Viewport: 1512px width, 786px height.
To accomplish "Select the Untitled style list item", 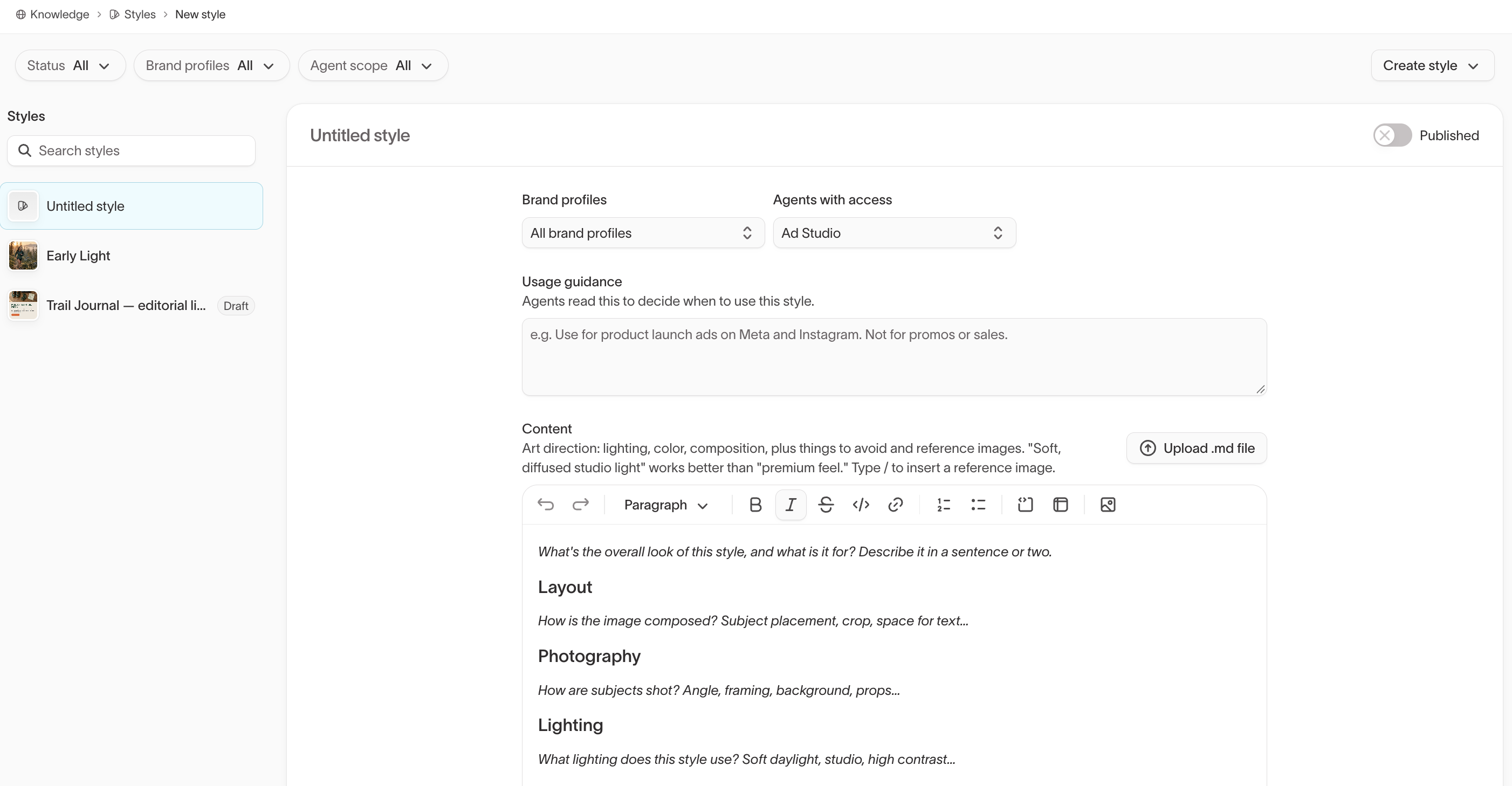I will coord(132,206).
